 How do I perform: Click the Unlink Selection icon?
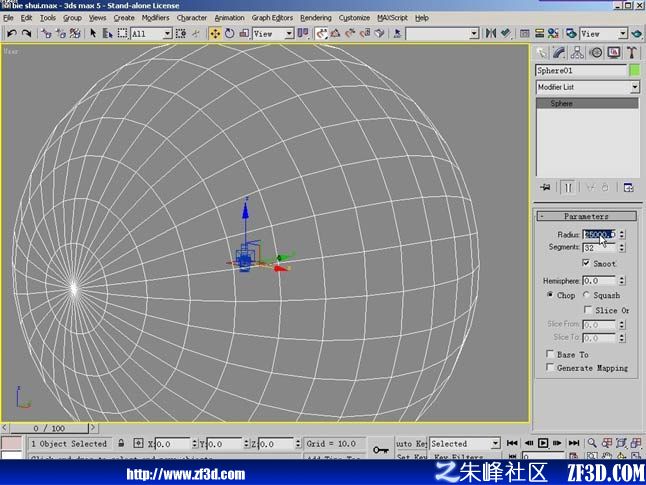[x=61, y=33]
